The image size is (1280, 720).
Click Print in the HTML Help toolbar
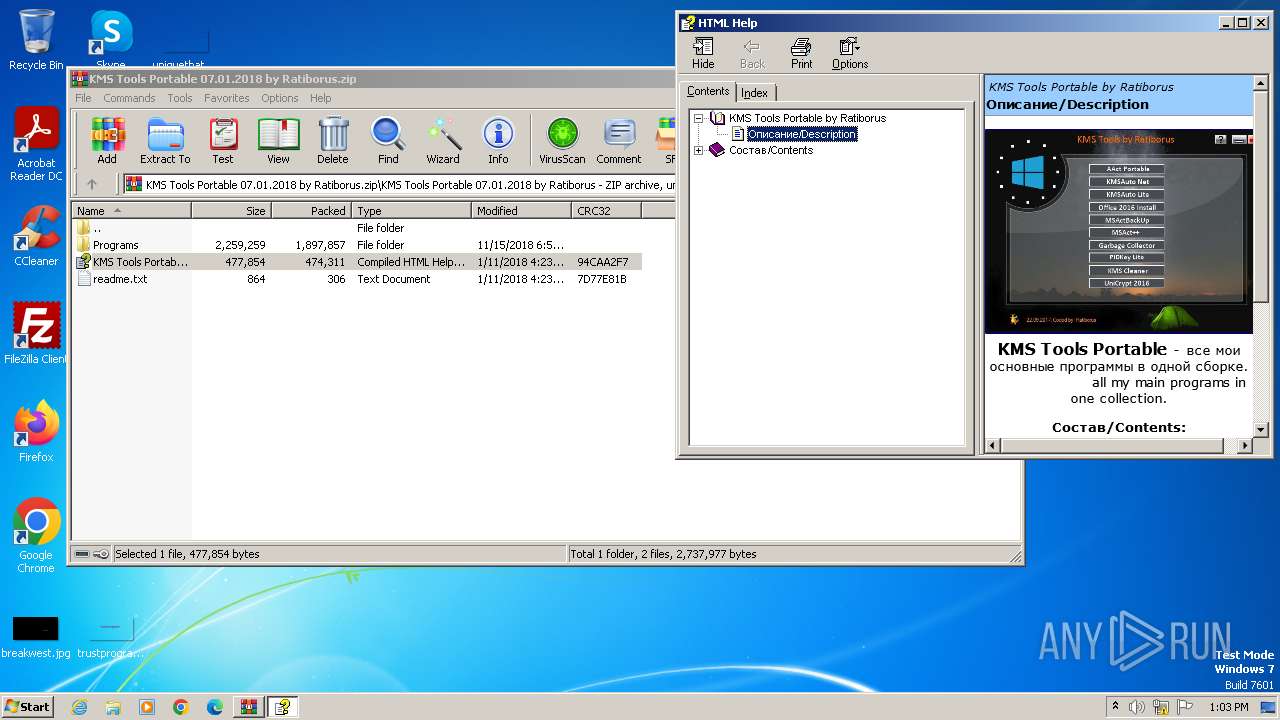click(802, 54)
